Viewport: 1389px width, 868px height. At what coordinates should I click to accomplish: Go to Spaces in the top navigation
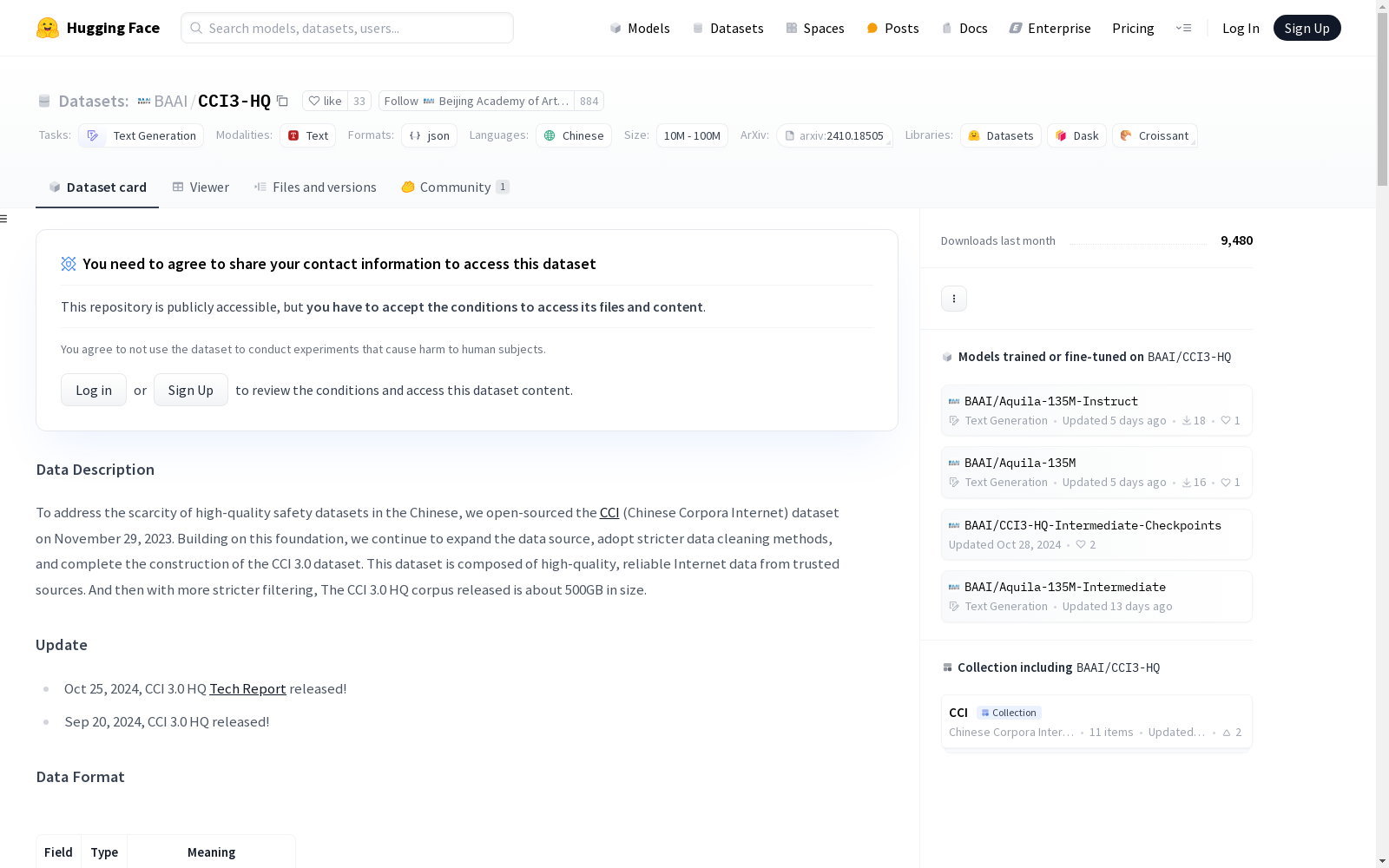815,28
